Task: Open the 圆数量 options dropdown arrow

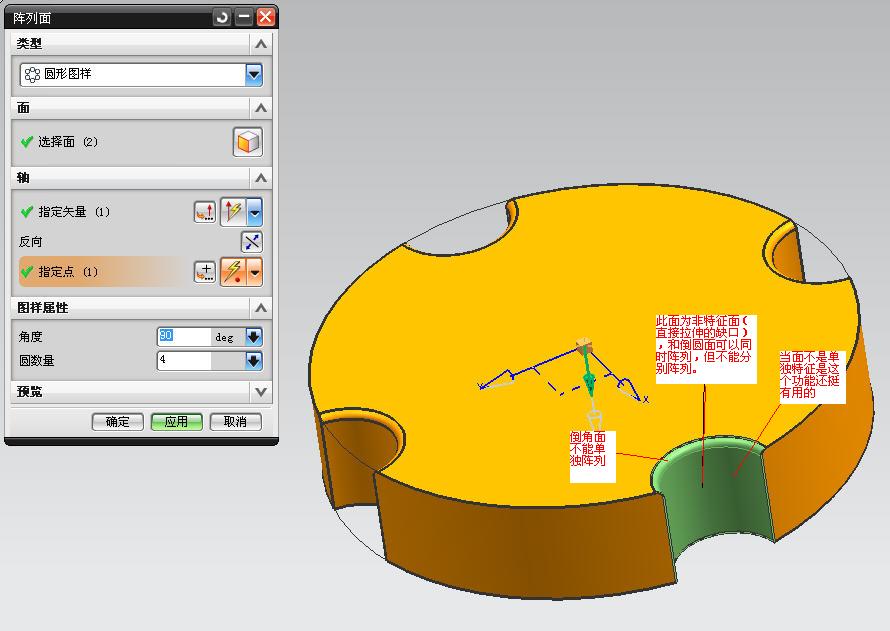Action: click(x=254, y=361)
